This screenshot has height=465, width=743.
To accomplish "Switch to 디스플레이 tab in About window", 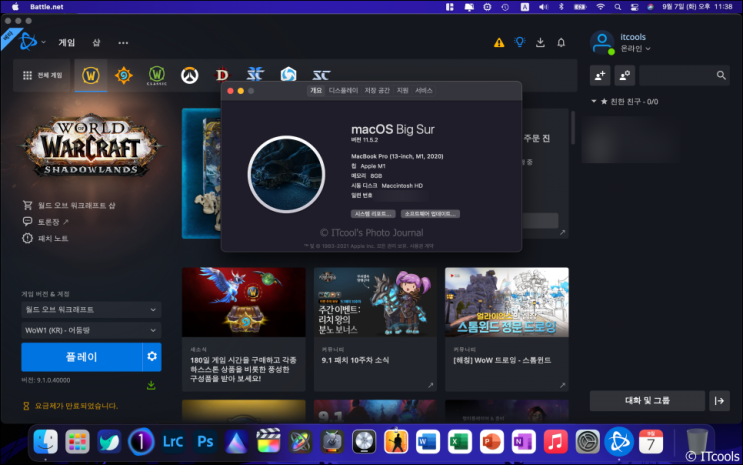I will click(343, 91).
